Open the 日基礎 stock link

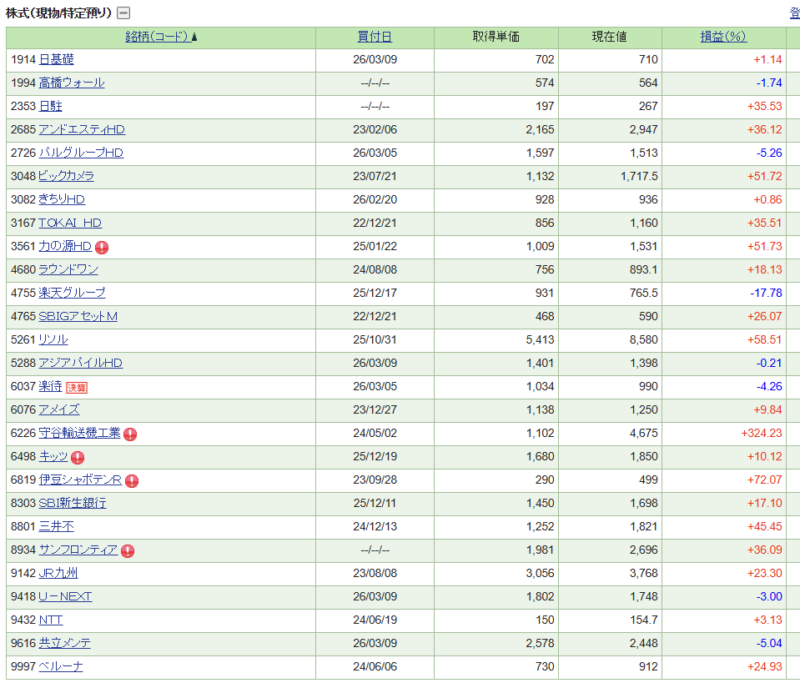(56, 60)
